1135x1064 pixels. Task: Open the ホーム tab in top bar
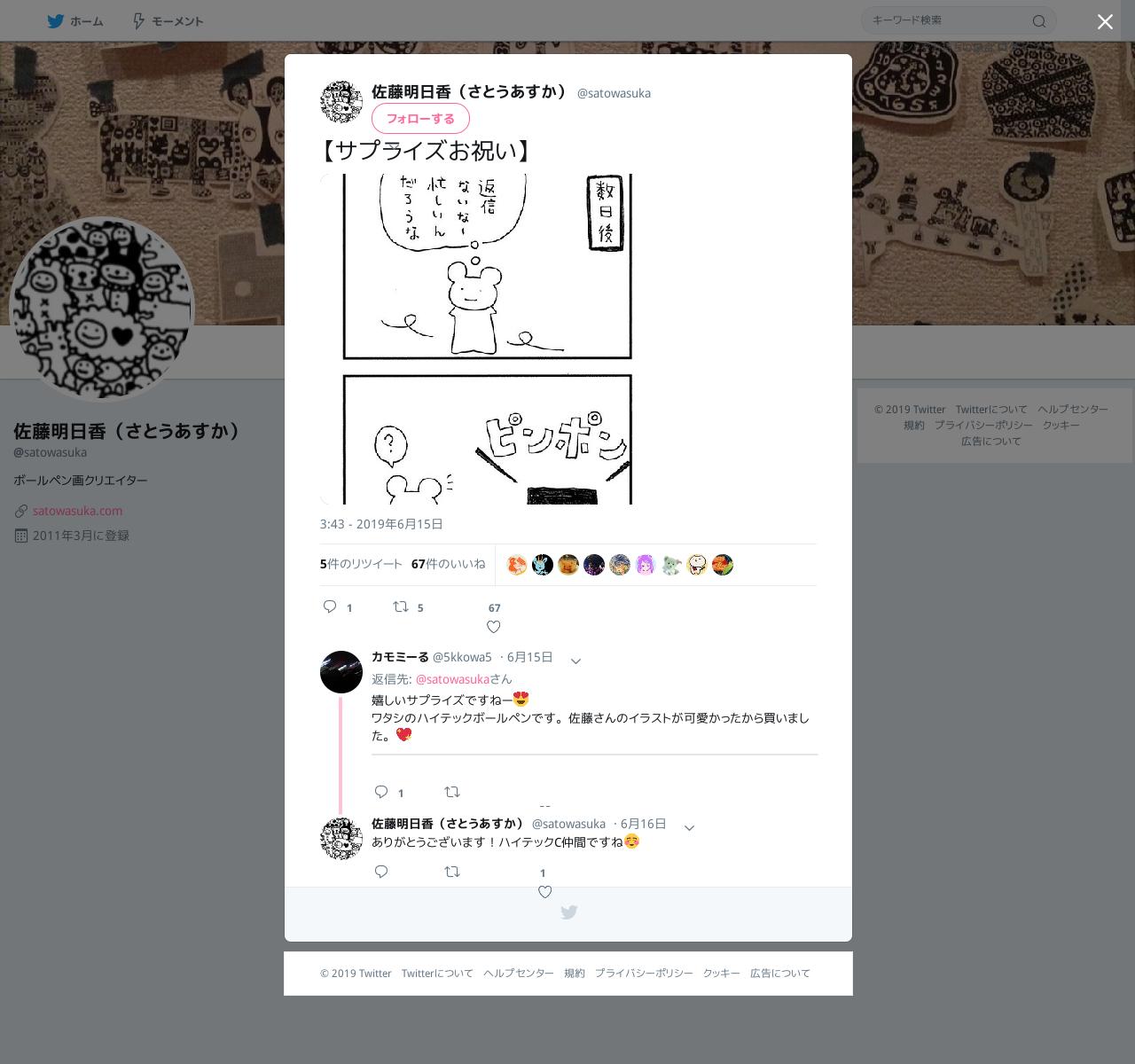pos(75,20)
